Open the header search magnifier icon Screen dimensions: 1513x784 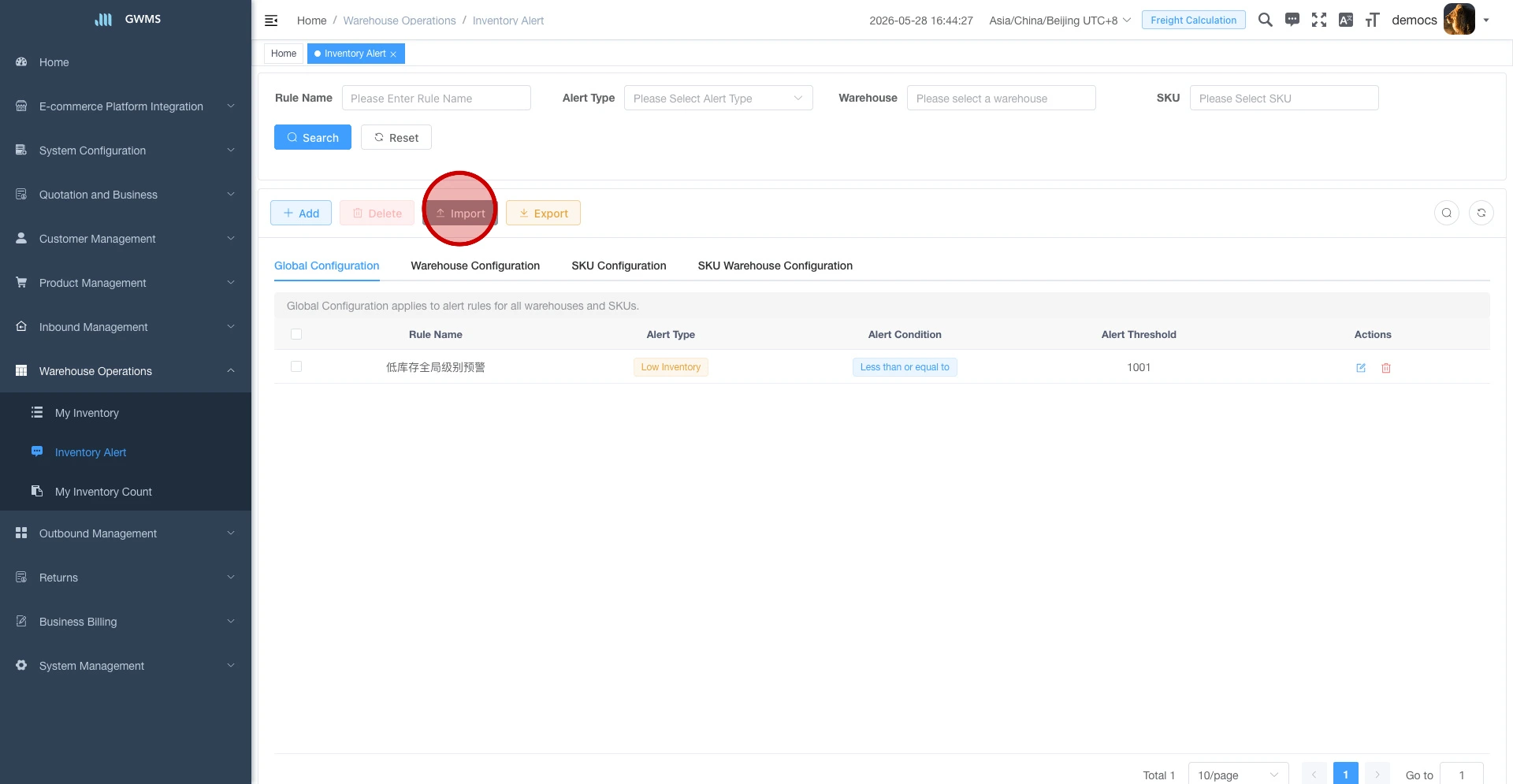point(1266,20)
